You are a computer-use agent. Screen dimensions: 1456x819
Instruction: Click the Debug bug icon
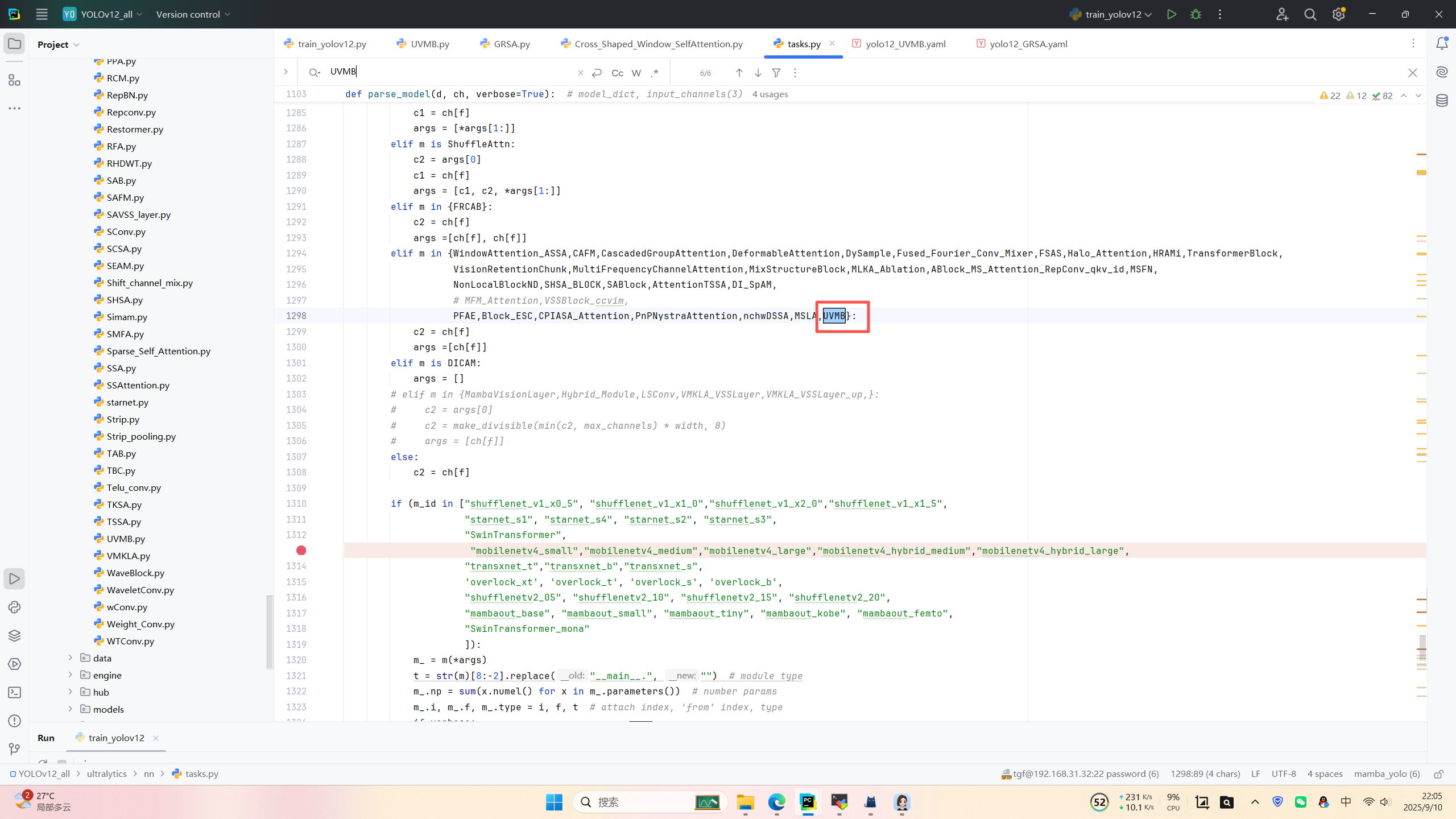pos(1196,14)
